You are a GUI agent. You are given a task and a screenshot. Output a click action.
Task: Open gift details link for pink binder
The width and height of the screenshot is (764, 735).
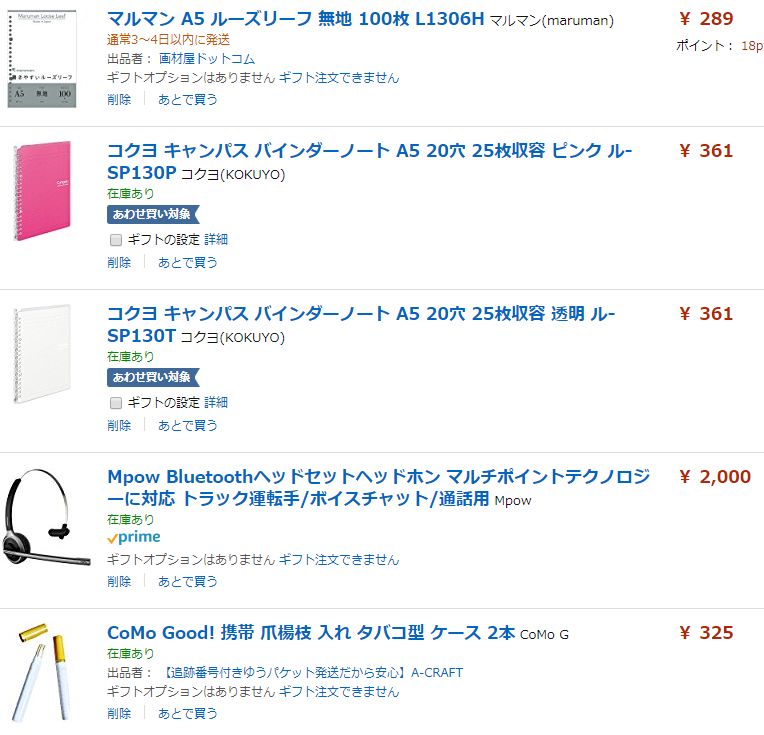[x=216, y=240]
